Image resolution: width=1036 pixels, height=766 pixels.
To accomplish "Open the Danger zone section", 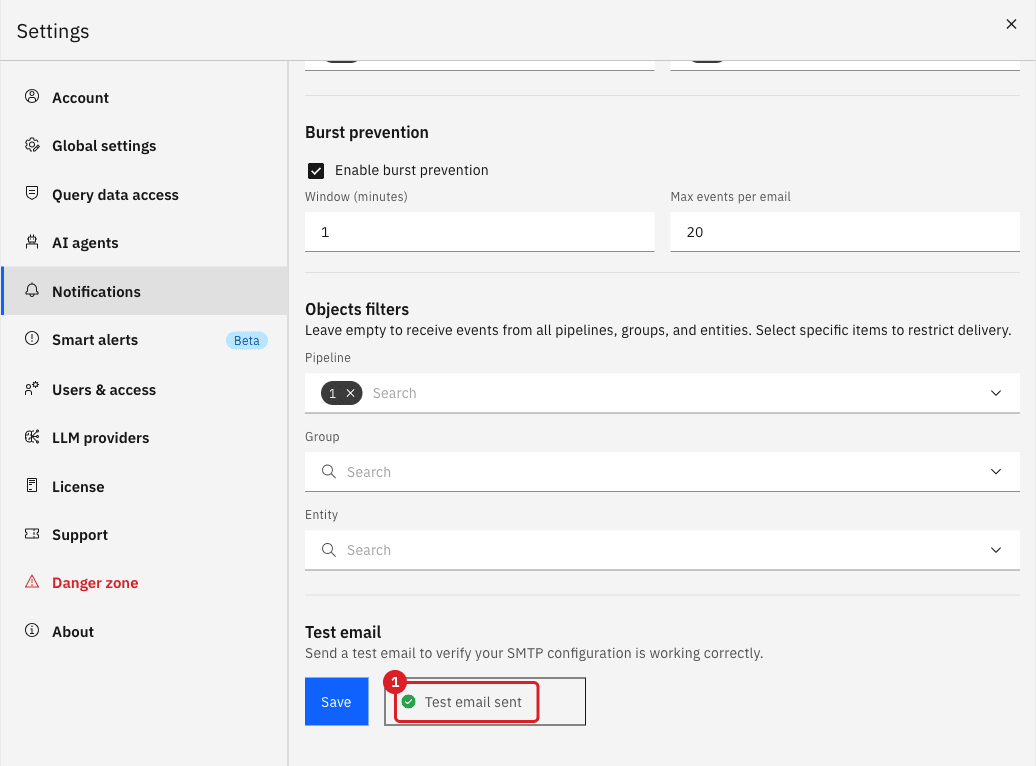I will (x=145, y=583).
